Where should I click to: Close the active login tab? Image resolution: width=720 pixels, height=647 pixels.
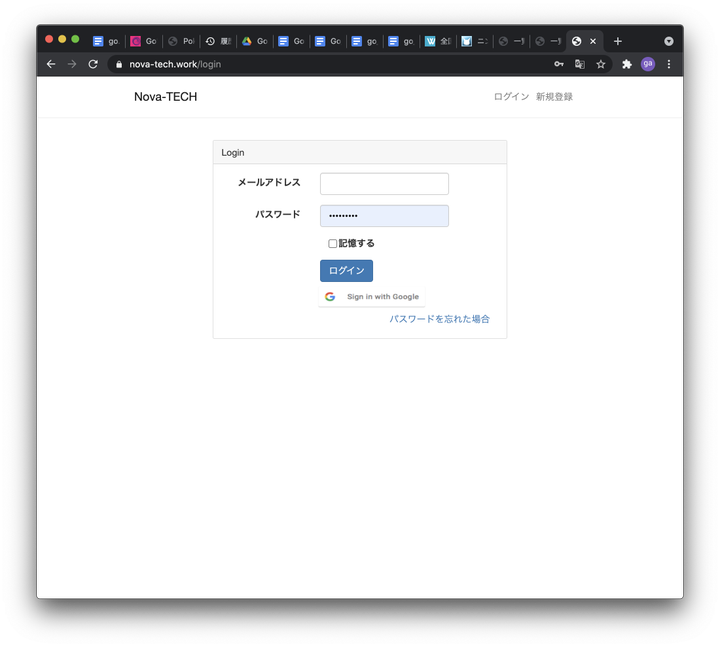click(x=593, y=41)
